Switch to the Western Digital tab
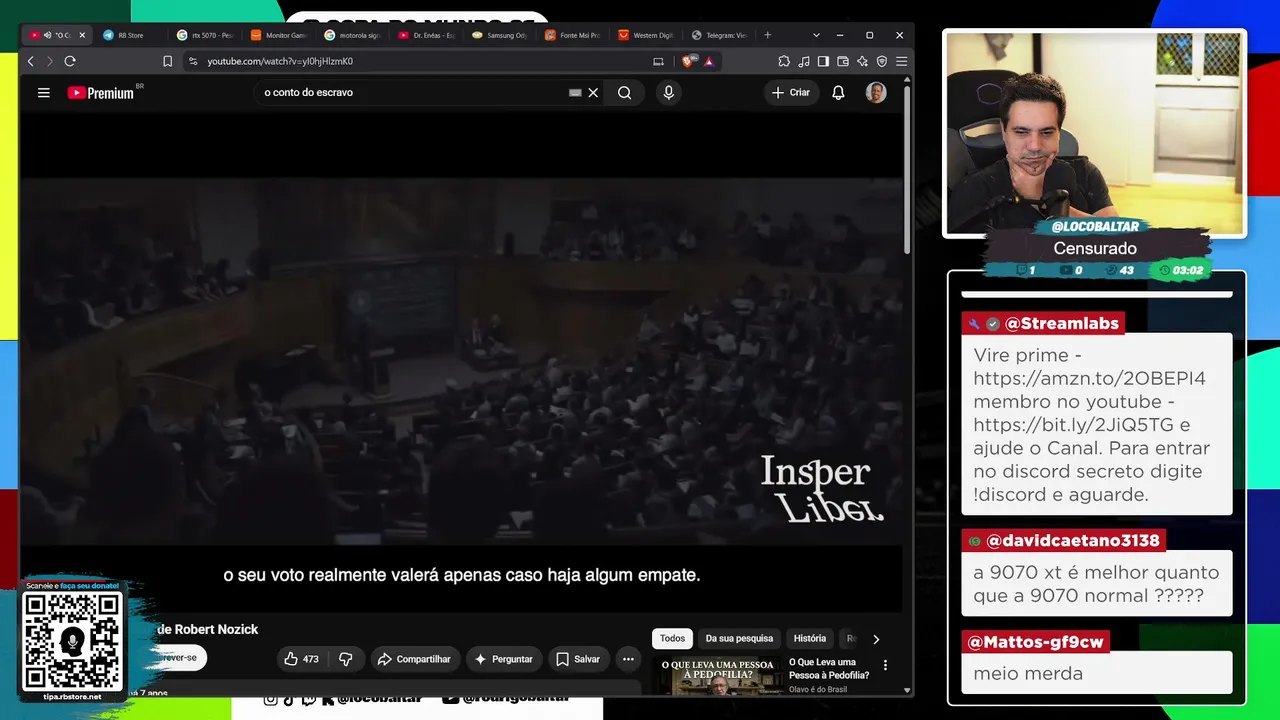The width and height of the screenshot is (1280, 720). pyautogui.click(x=648, y=35)
